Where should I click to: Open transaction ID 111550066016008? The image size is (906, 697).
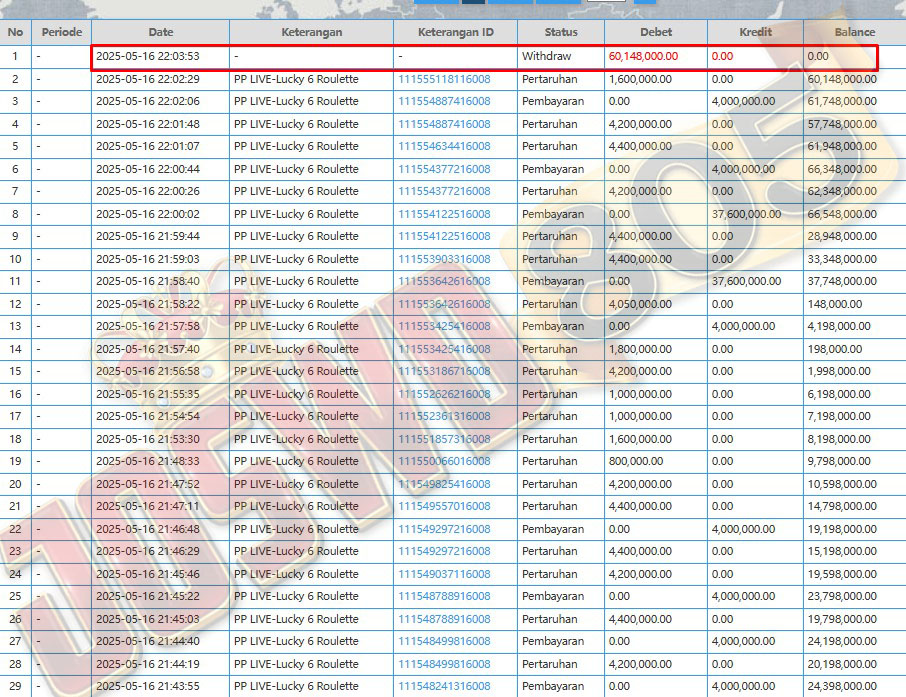444,461
